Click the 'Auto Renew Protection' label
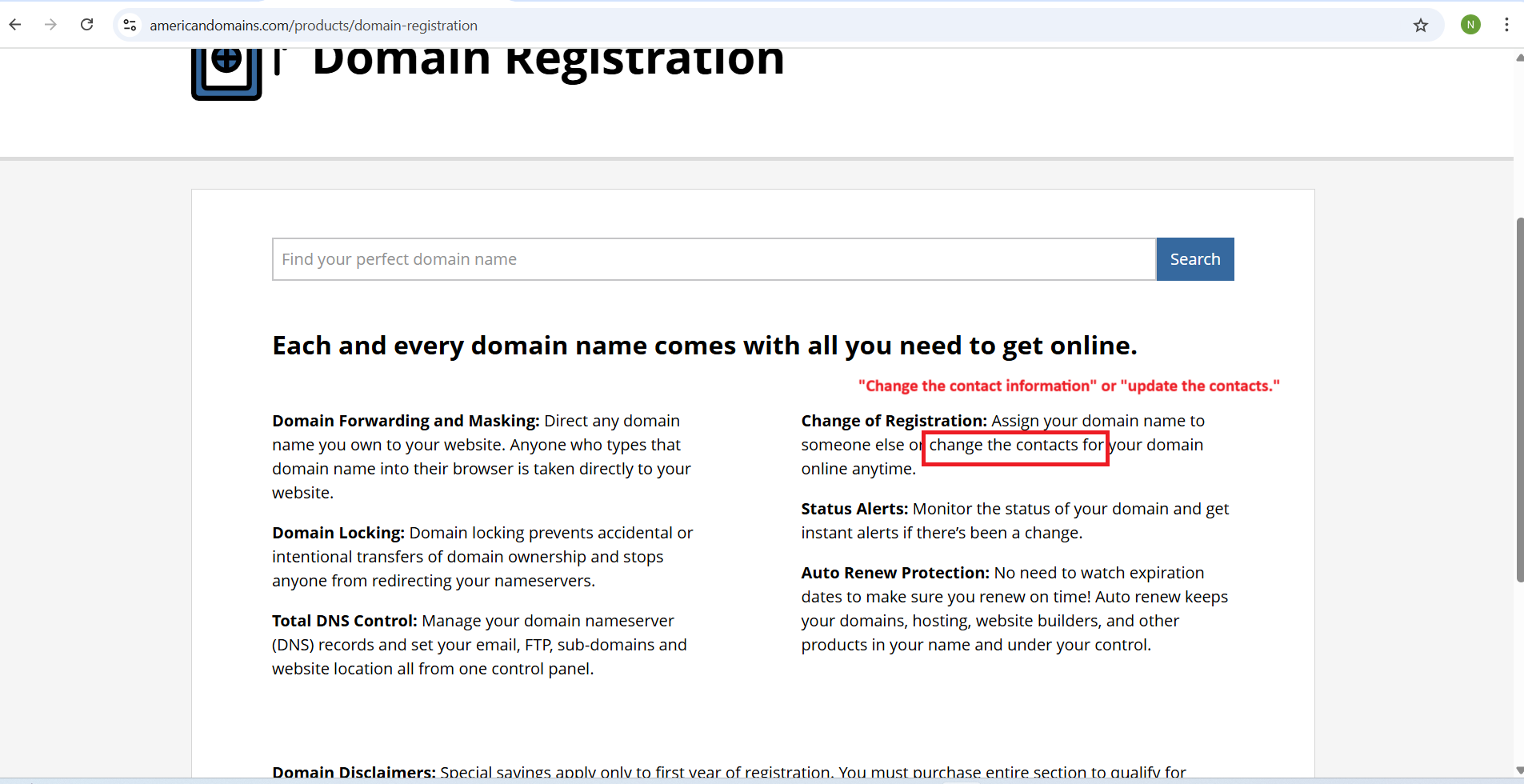The width and height of the screenshot is (1524, 784). pyautogui.click(x=895, y=573)
